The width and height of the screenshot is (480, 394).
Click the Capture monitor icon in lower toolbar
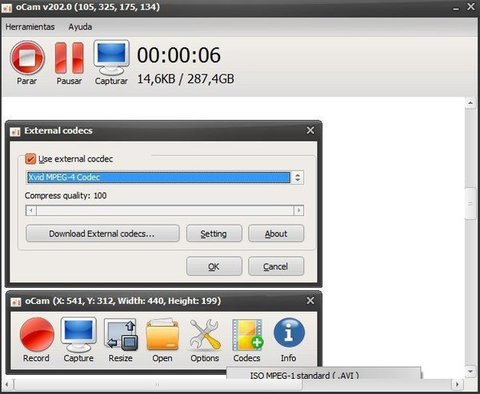[79, 335]
